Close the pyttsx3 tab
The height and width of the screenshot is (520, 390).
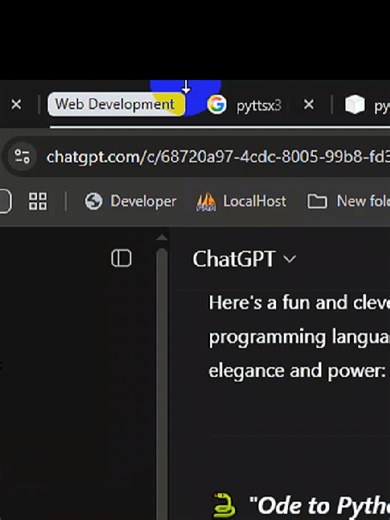coord(309,105)
